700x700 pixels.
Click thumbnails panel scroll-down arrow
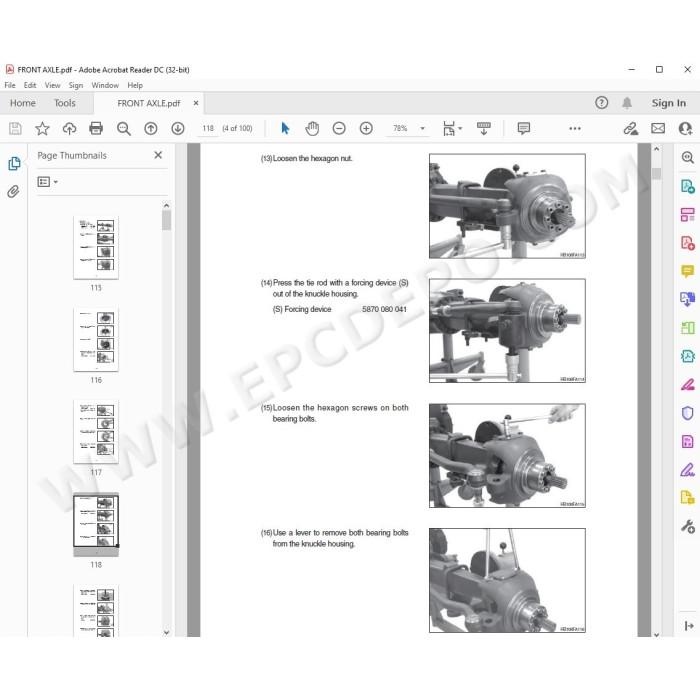[x=167, y=632]
